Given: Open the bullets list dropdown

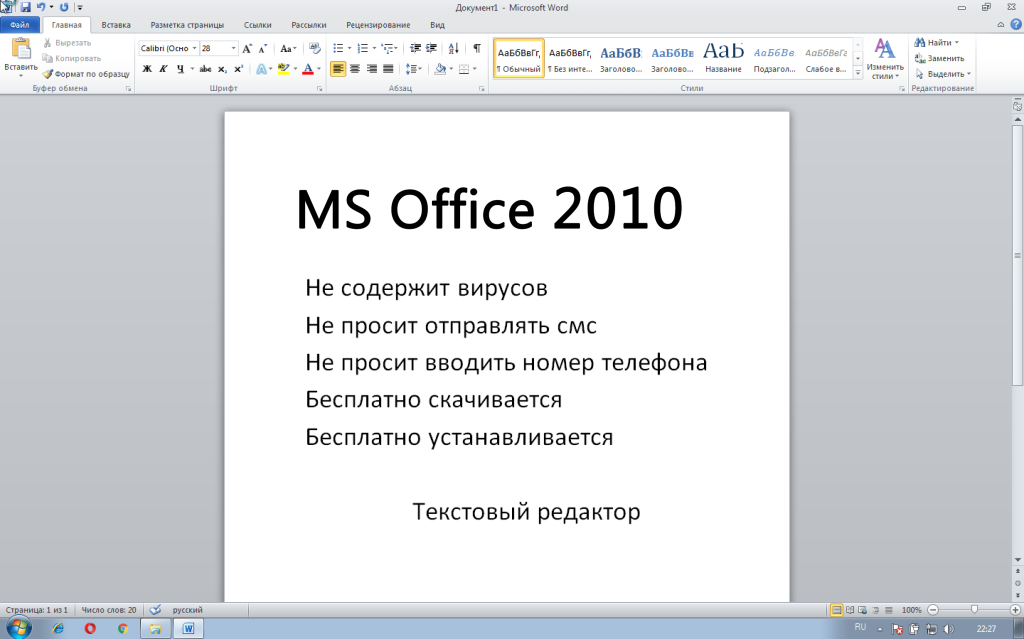Looking at the screenshot, I should (349, 48).
